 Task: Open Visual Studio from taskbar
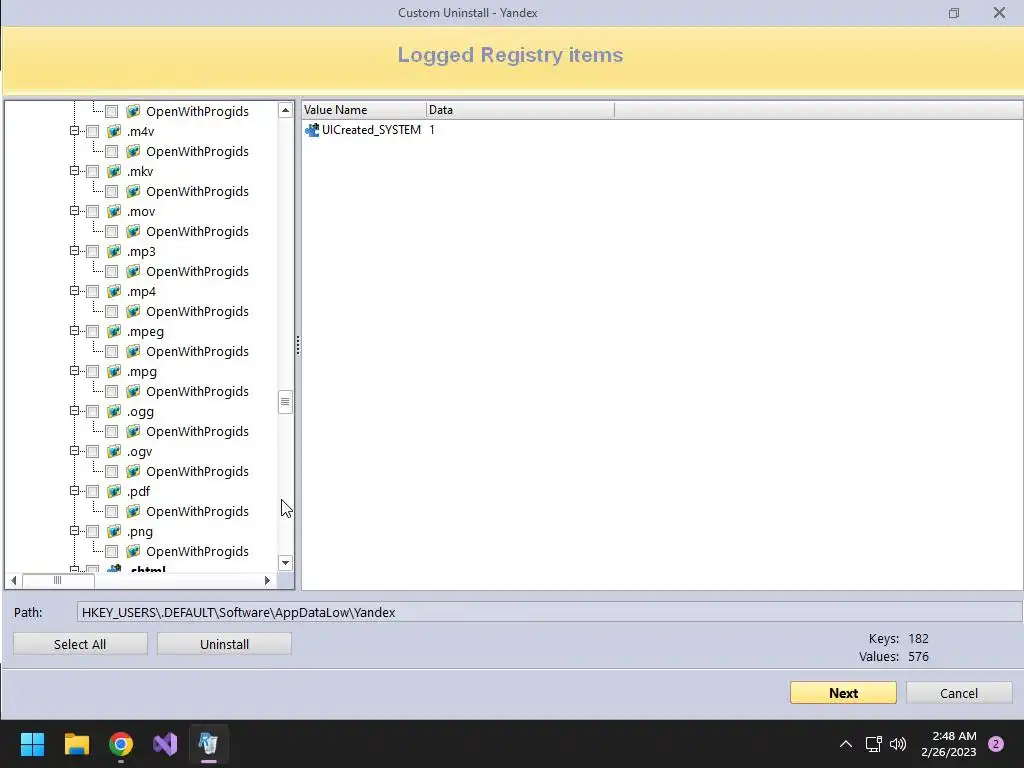(x=165, y=744)
